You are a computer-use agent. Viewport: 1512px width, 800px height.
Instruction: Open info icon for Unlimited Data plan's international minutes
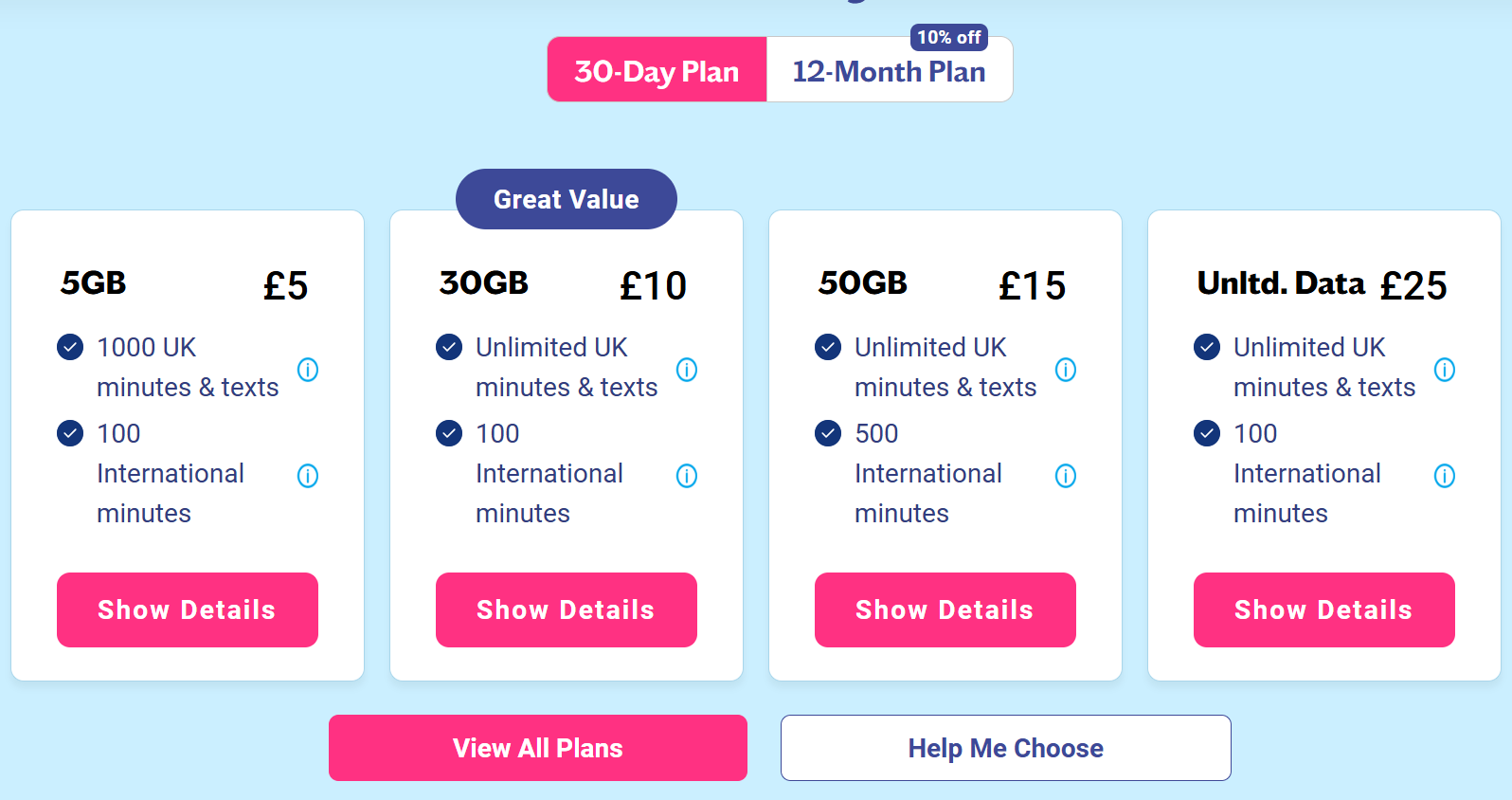pyautogui.click(x=1445, y=475)
